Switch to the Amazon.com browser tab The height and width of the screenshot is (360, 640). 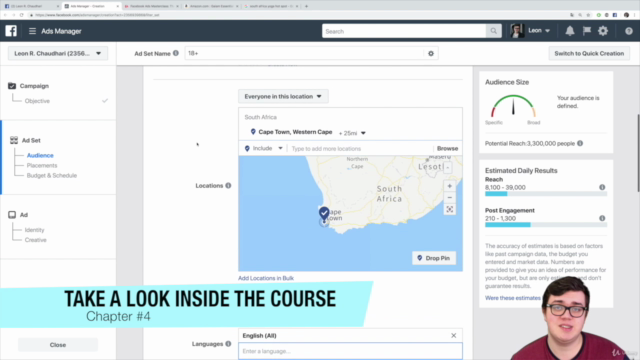pos(211,6)
